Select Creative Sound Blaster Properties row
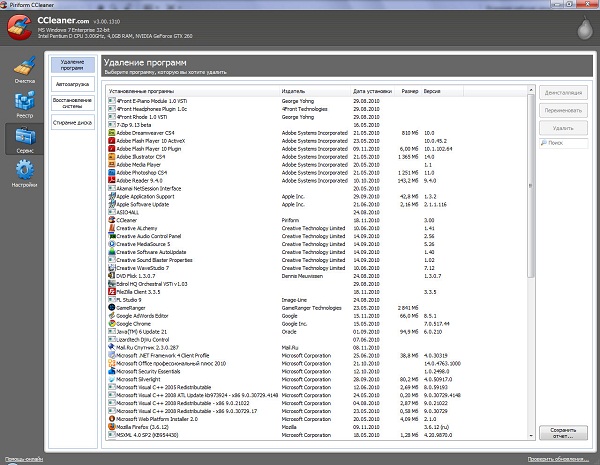This screenshot has width=600, height=465. tap(283, 260)
